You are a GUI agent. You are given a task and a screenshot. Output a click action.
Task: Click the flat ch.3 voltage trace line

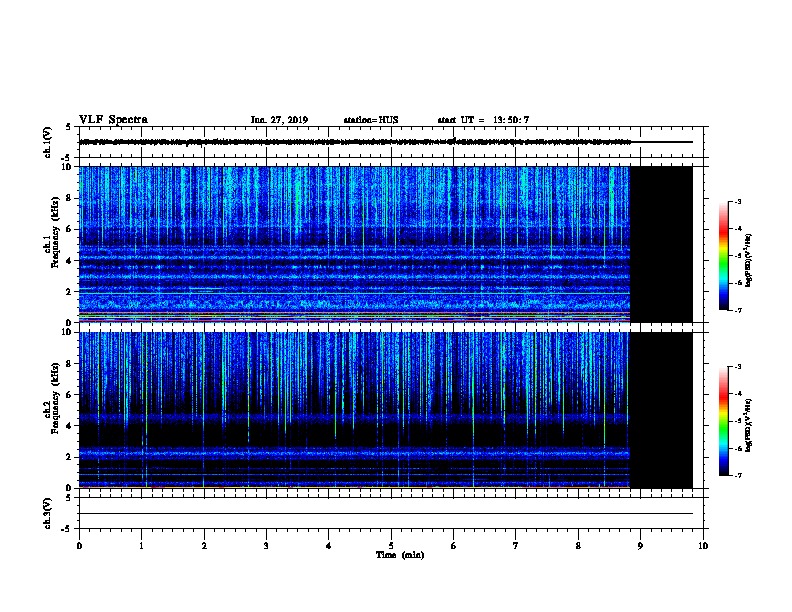385,514
